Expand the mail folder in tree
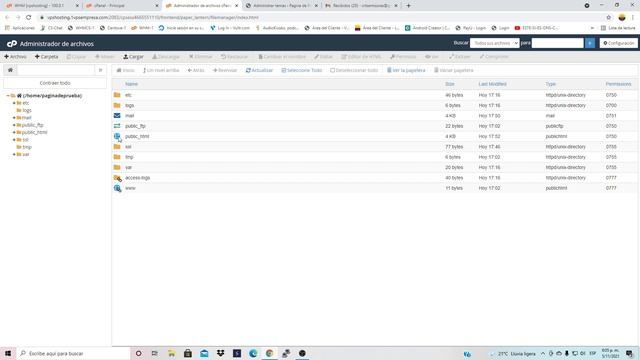 (14, 118)
